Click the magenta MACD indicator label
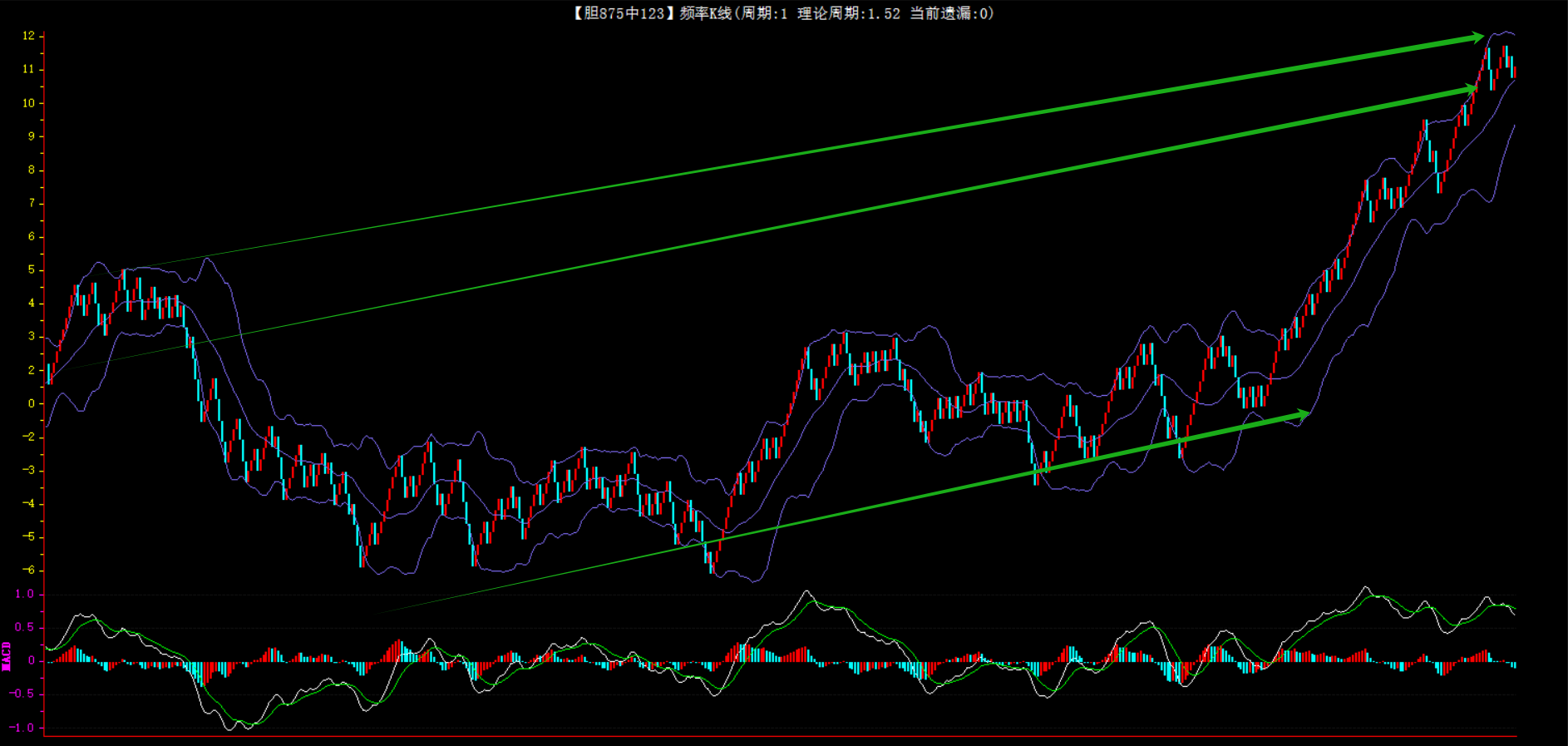1568x746 pixels. pyautogui.click(x=7, y=656)
